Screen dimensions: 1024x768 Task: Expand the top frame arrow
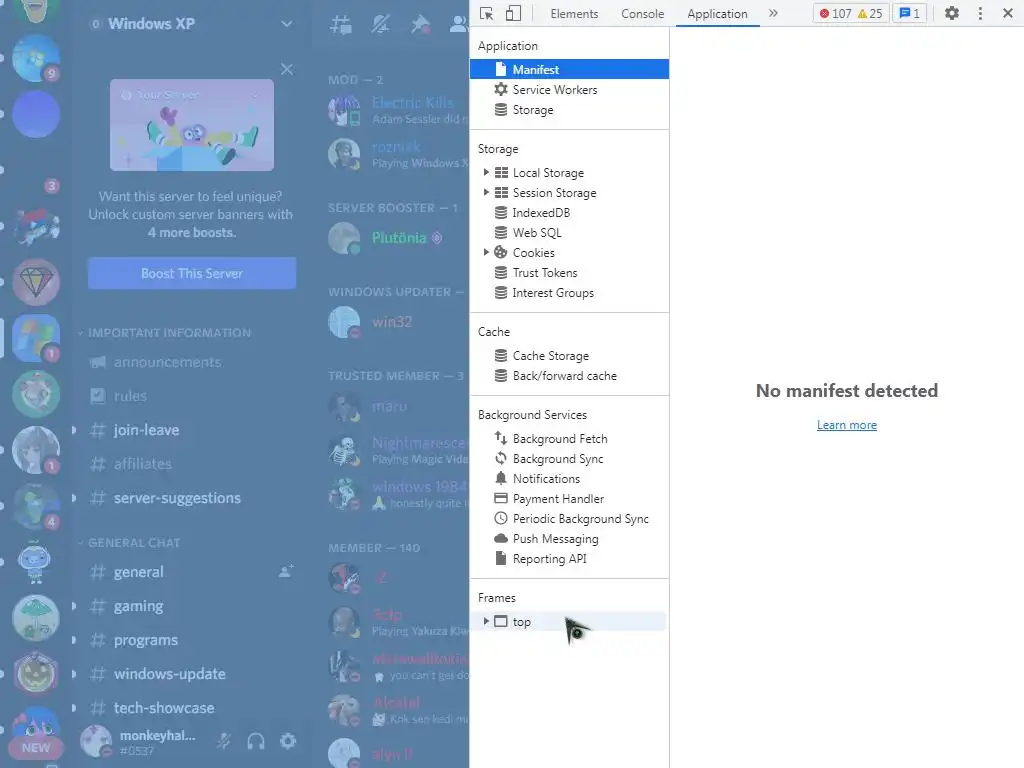pos(486,622)
